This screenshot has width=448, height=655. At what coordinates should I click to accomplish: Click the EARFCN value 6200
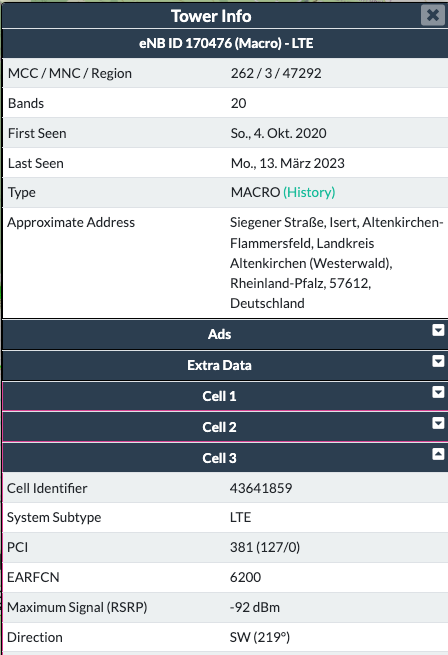coord(246,577)
